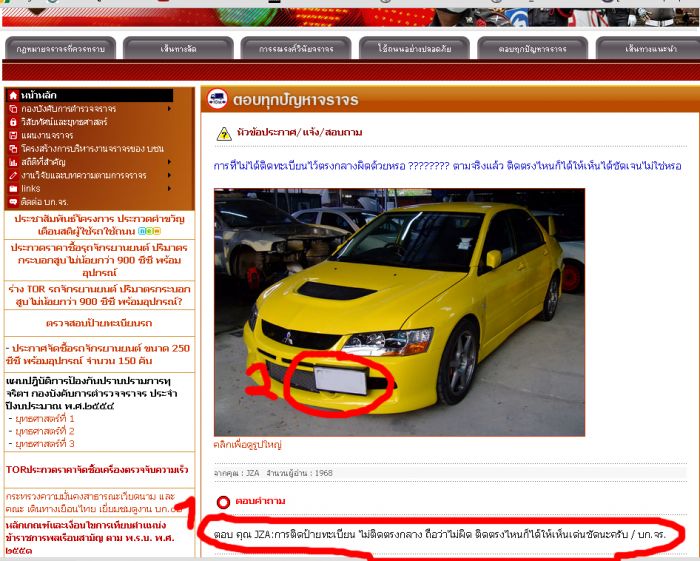Viewport: 700px width, 561px height.
Task: Expand the สถิติที่สำคัญ submenu arrow
Action: (170, 162)
